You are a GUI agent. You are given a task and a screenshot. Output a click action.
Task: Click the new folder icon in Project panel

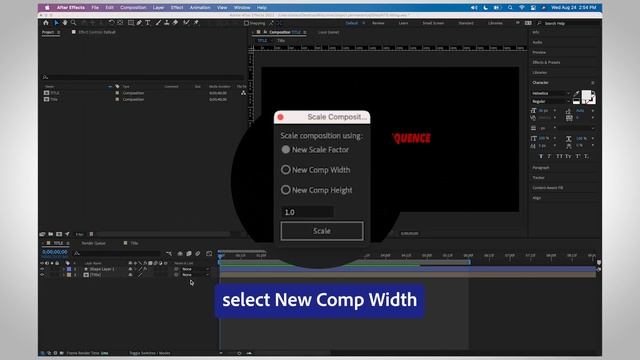click(51, 234)
